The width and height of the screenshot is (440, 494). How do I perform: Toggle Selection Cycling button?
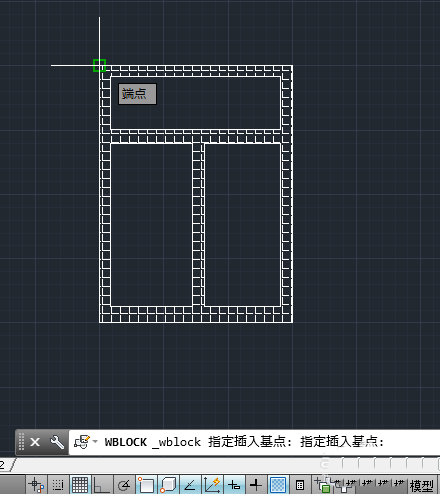coord(323,485)
